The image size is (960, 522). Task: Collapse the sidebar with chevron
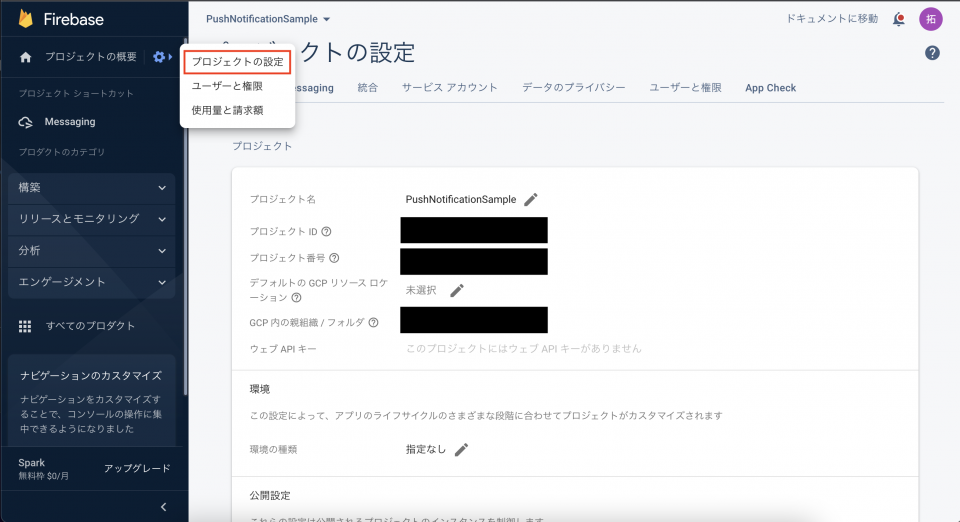click(x=163, y=507)
